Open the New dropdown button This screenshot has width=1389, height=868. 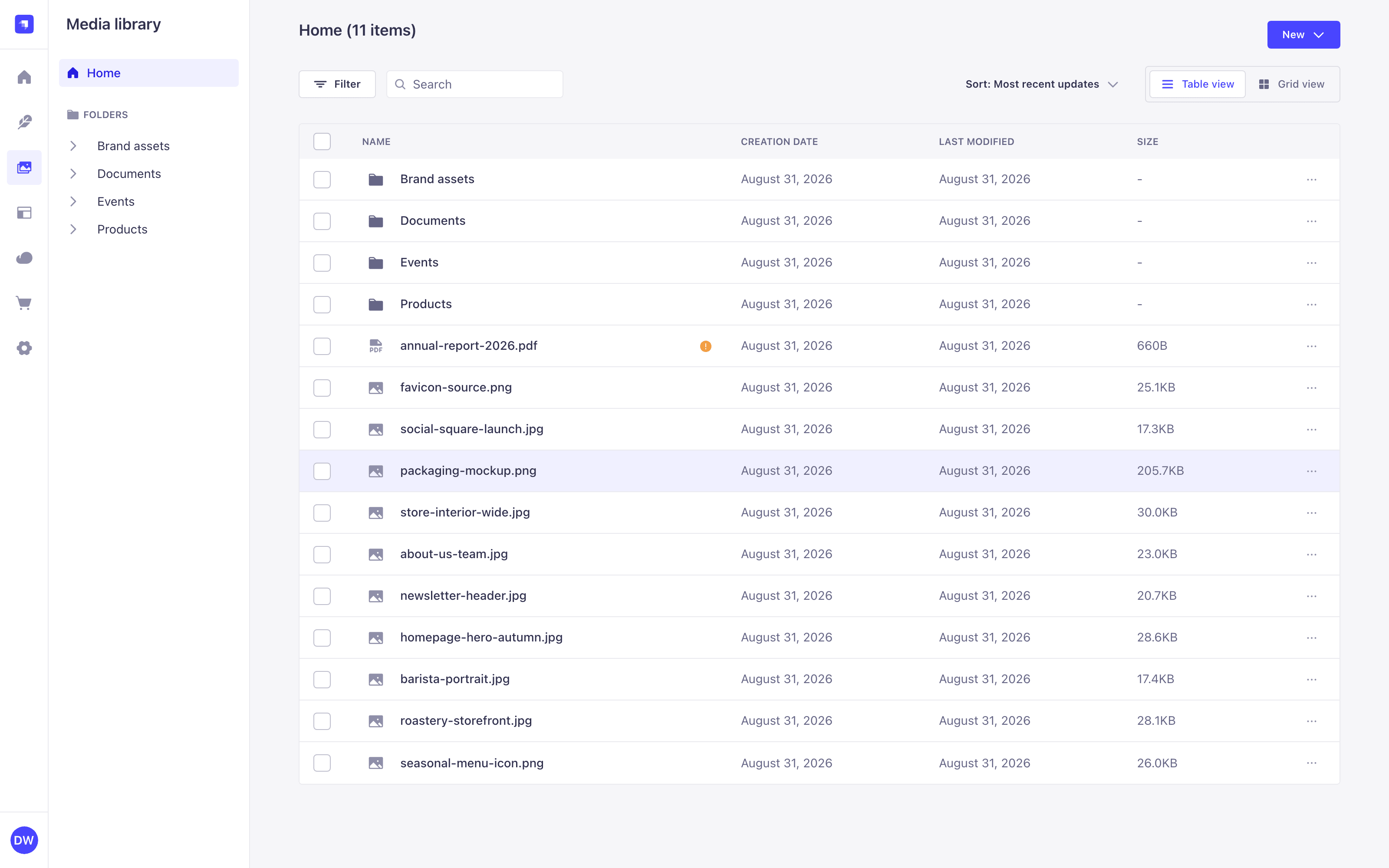coord(1303,35)
